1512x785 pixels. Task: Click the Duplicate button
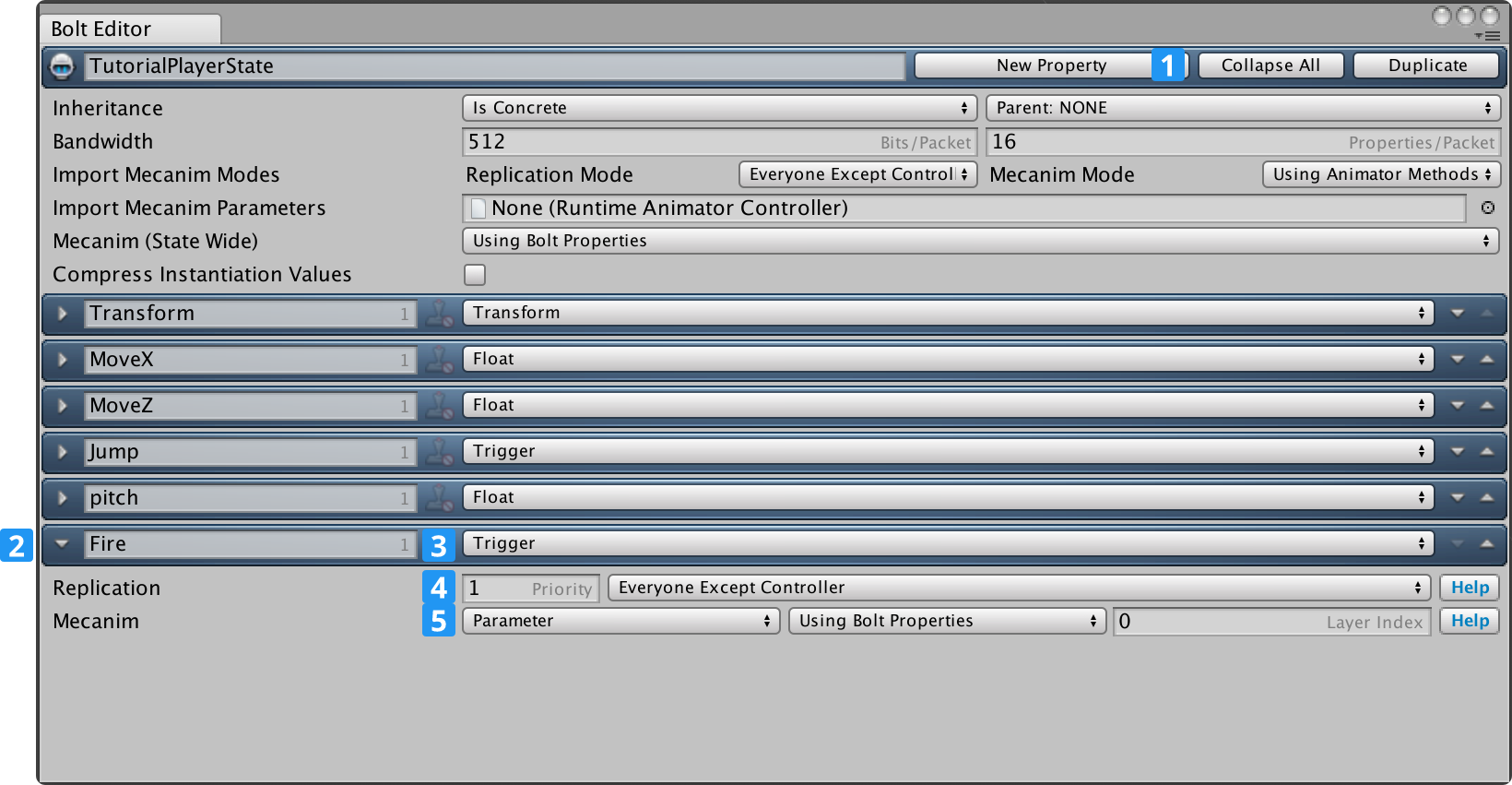pos(1427,65)
